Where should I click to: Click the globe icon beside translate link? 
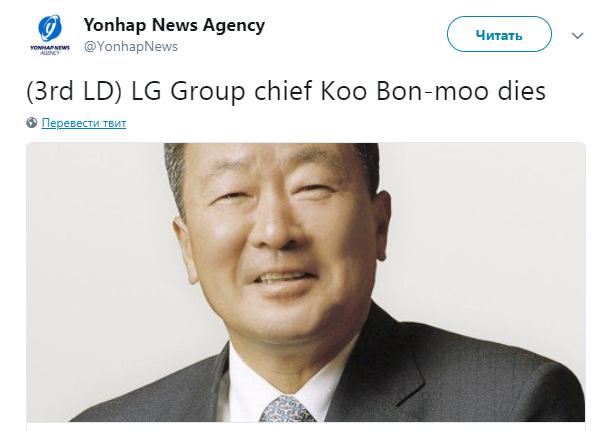(32, 123)
